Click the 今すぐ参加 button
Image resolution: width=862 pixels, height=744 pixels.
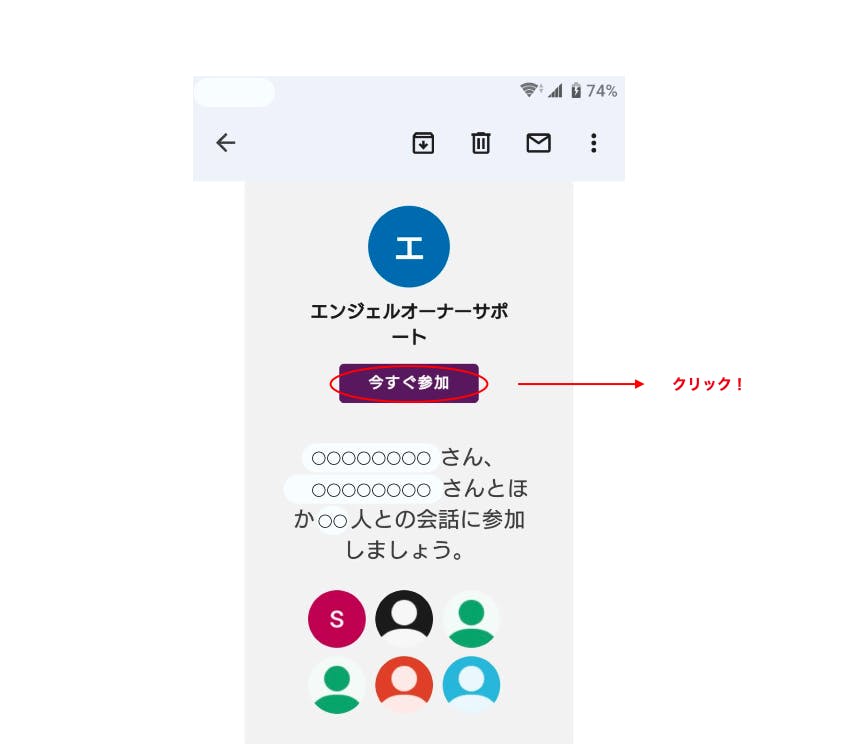[x=408, y=383]
